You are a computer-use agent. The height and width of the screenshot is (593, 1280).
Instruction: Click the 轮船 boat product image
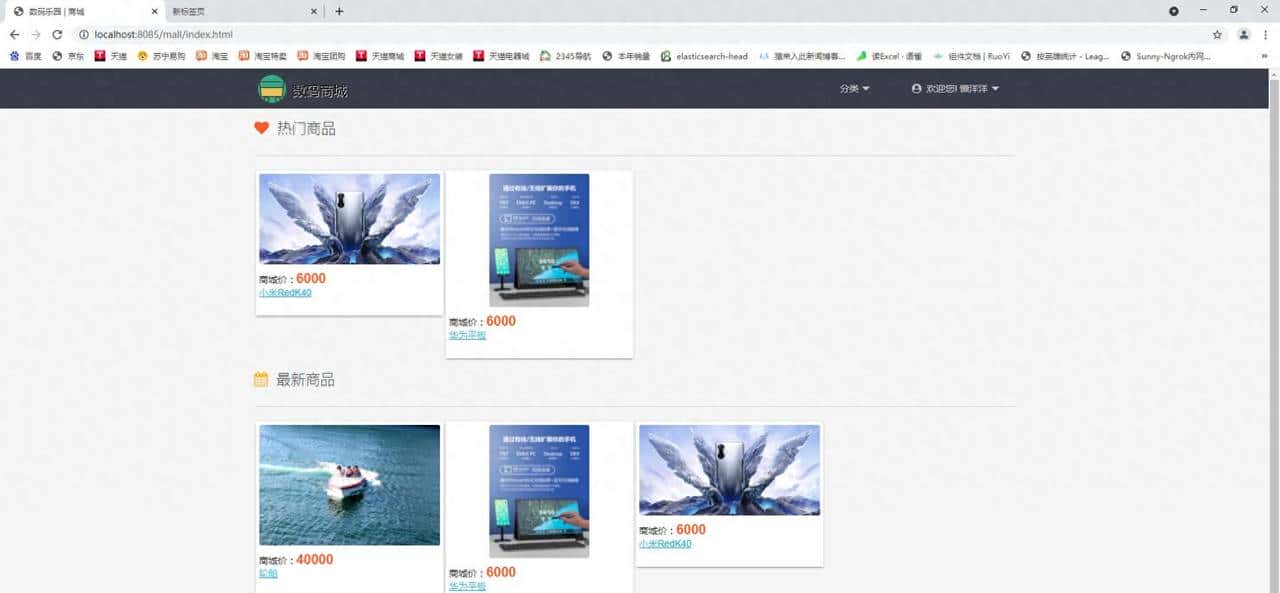348,484
